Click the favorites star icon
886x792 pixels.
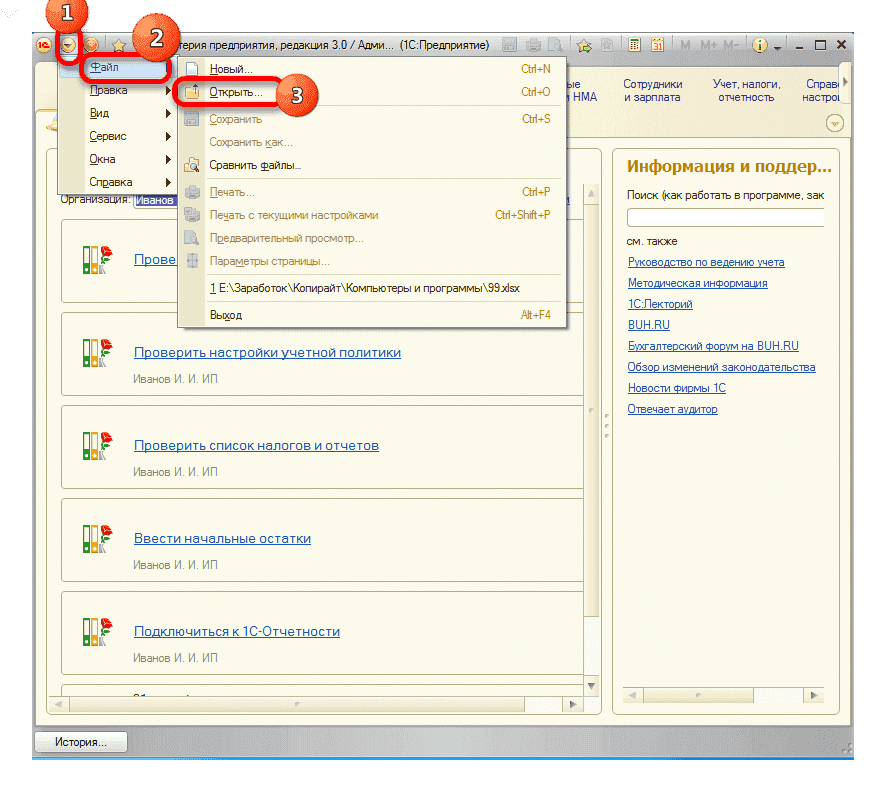pos(118,45)
